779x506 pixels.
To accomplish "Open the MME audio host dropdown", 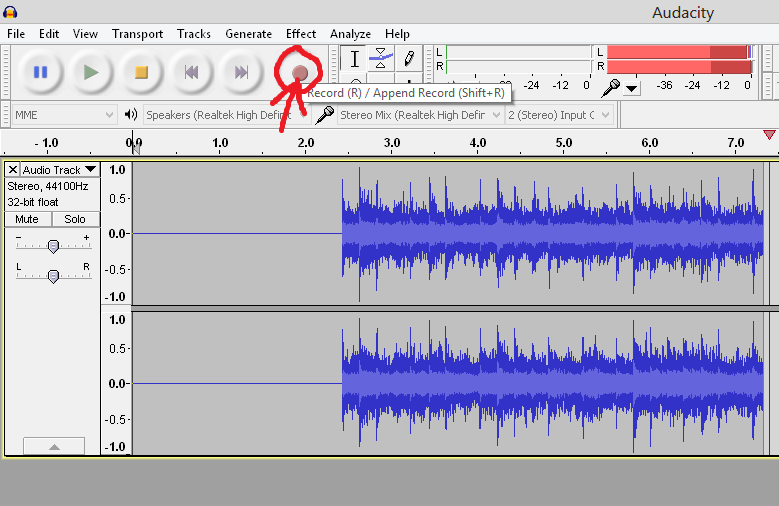I will [x=64, y=115].
